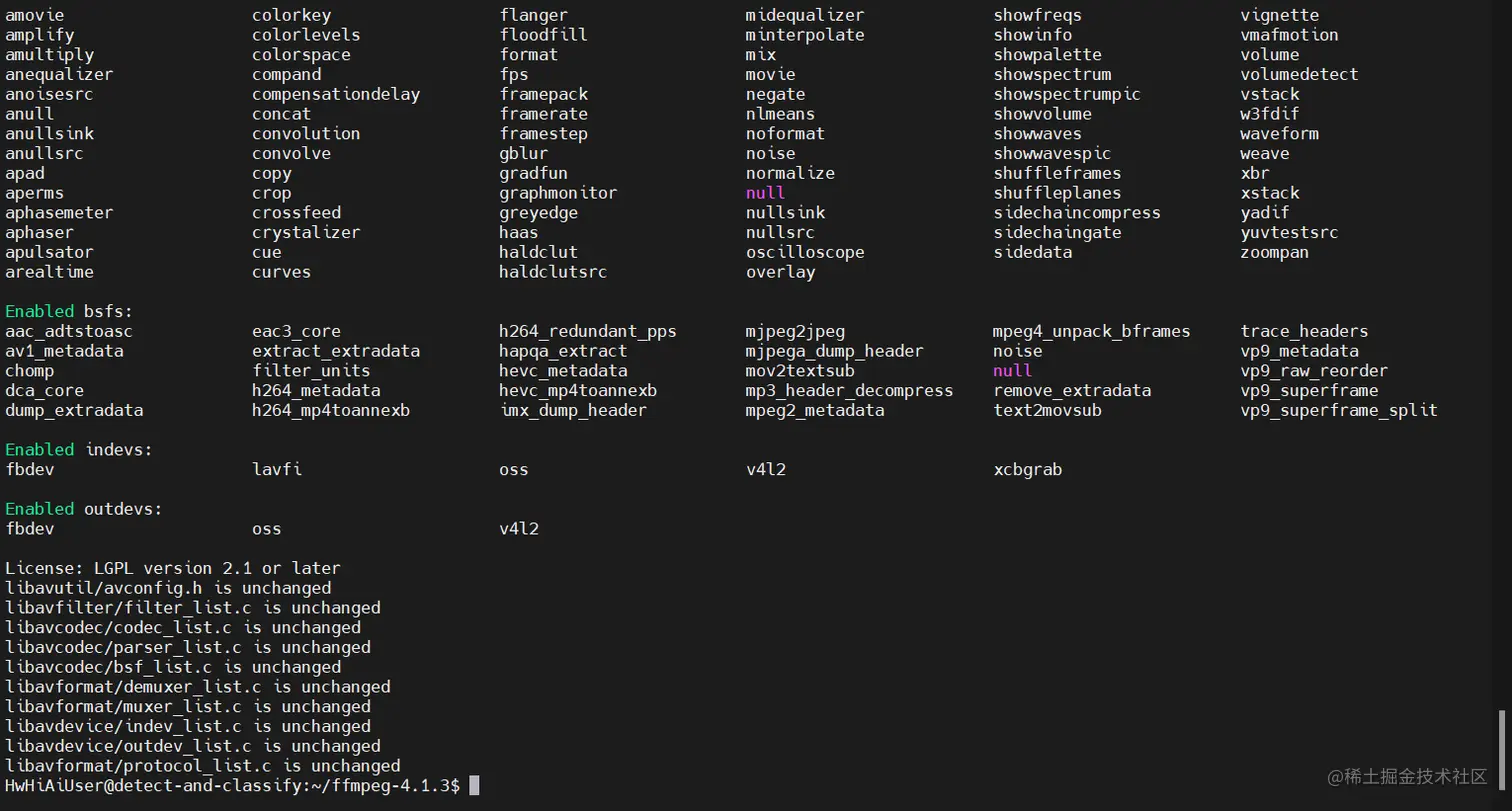The width and height of the screenshot is (1512, 811).
Task: Select the 'Enabled indevs:' heading
Action: coord(79,450)
